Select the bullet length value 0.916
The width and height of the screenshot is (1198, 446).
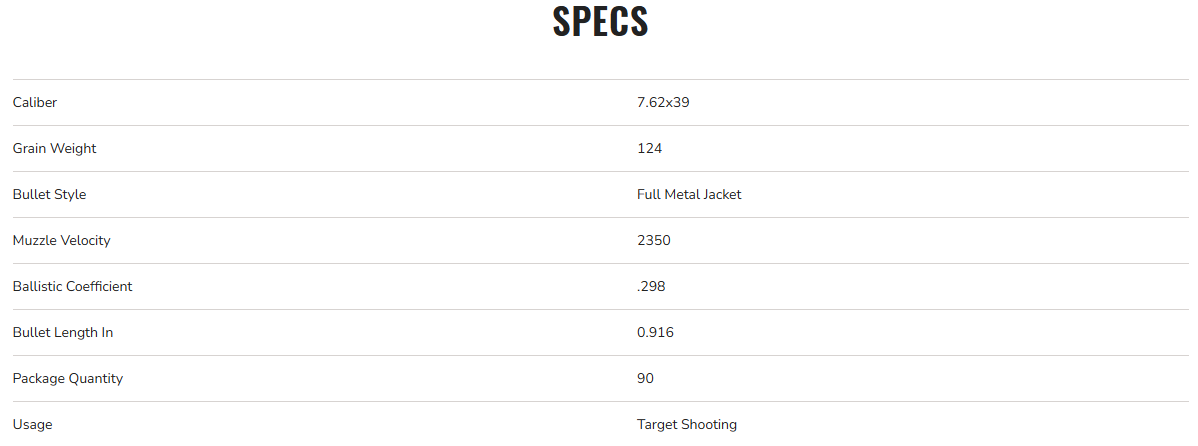point(655,332)
